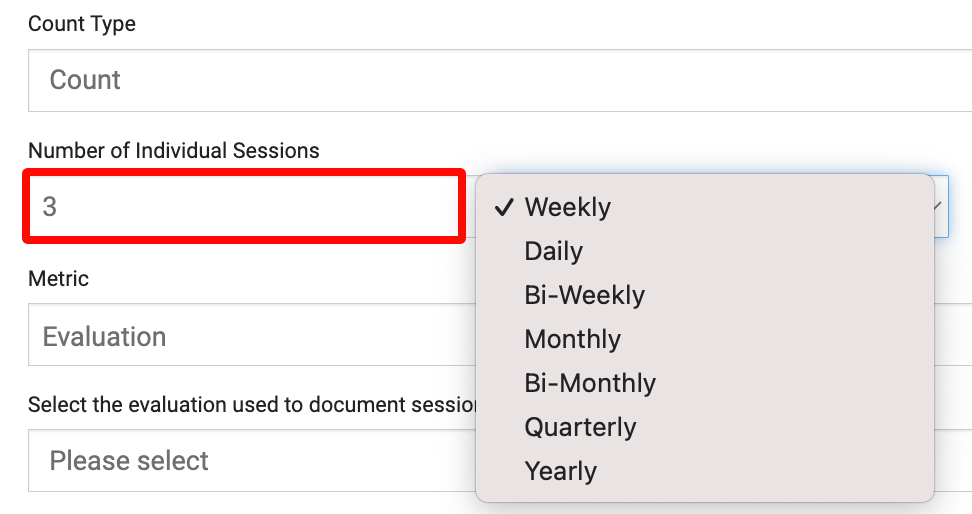Click the Please select placeholder text
The height and width of the screenshot is (514, 972).
(x=129, y=460)
